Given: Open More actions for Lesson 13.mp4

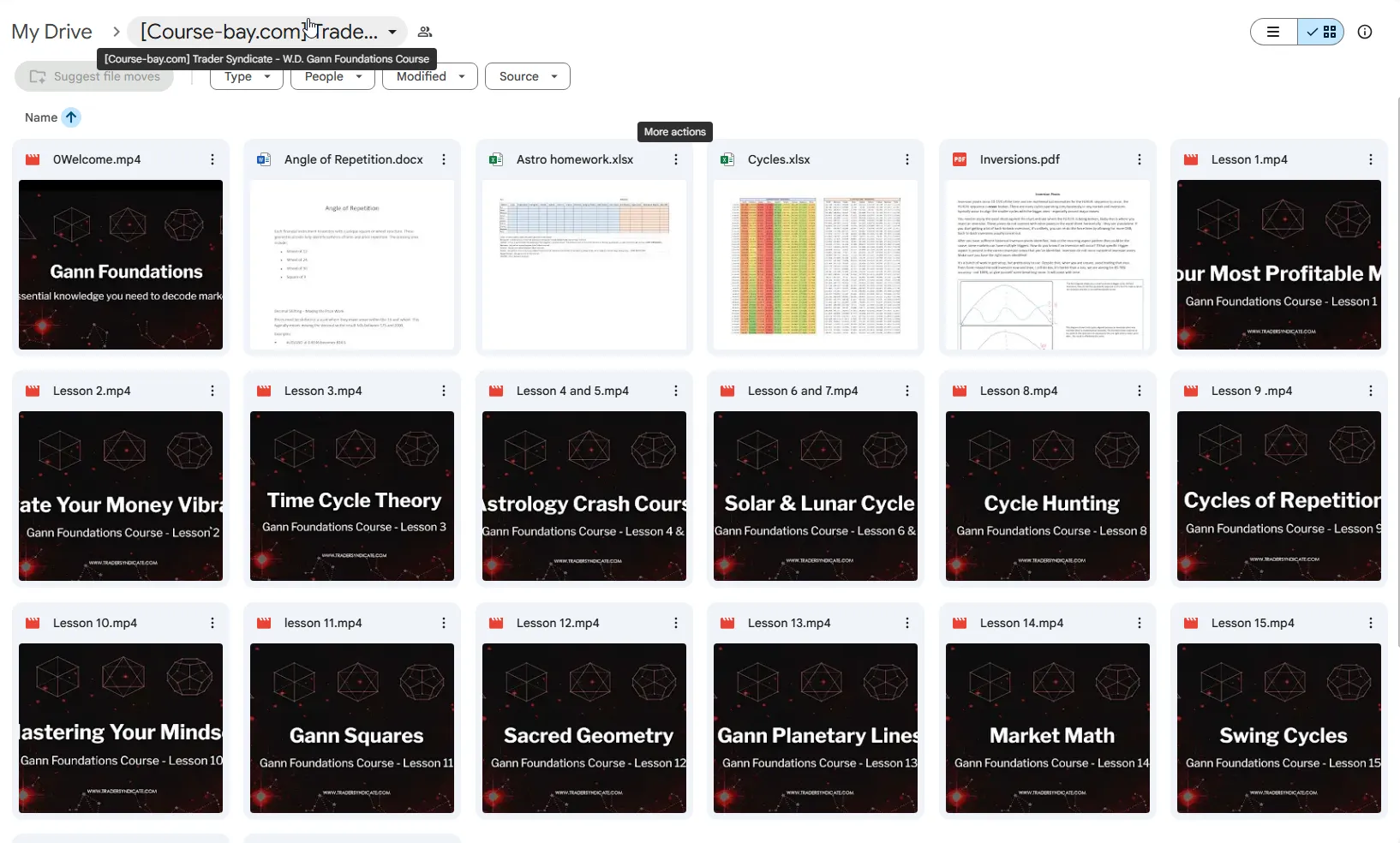Looking at the screenshot, I should click(x=907, y=623).
